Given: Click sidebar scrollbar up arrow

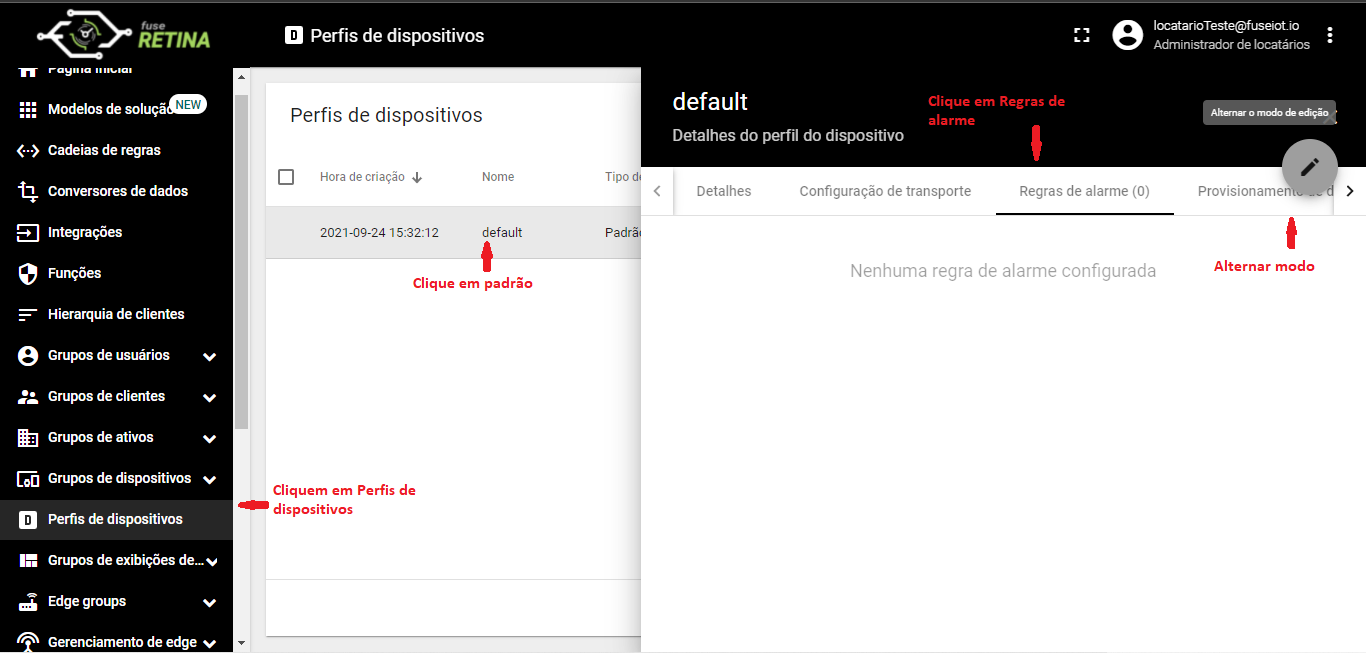Looking at the screenshot, I should 241,76.
